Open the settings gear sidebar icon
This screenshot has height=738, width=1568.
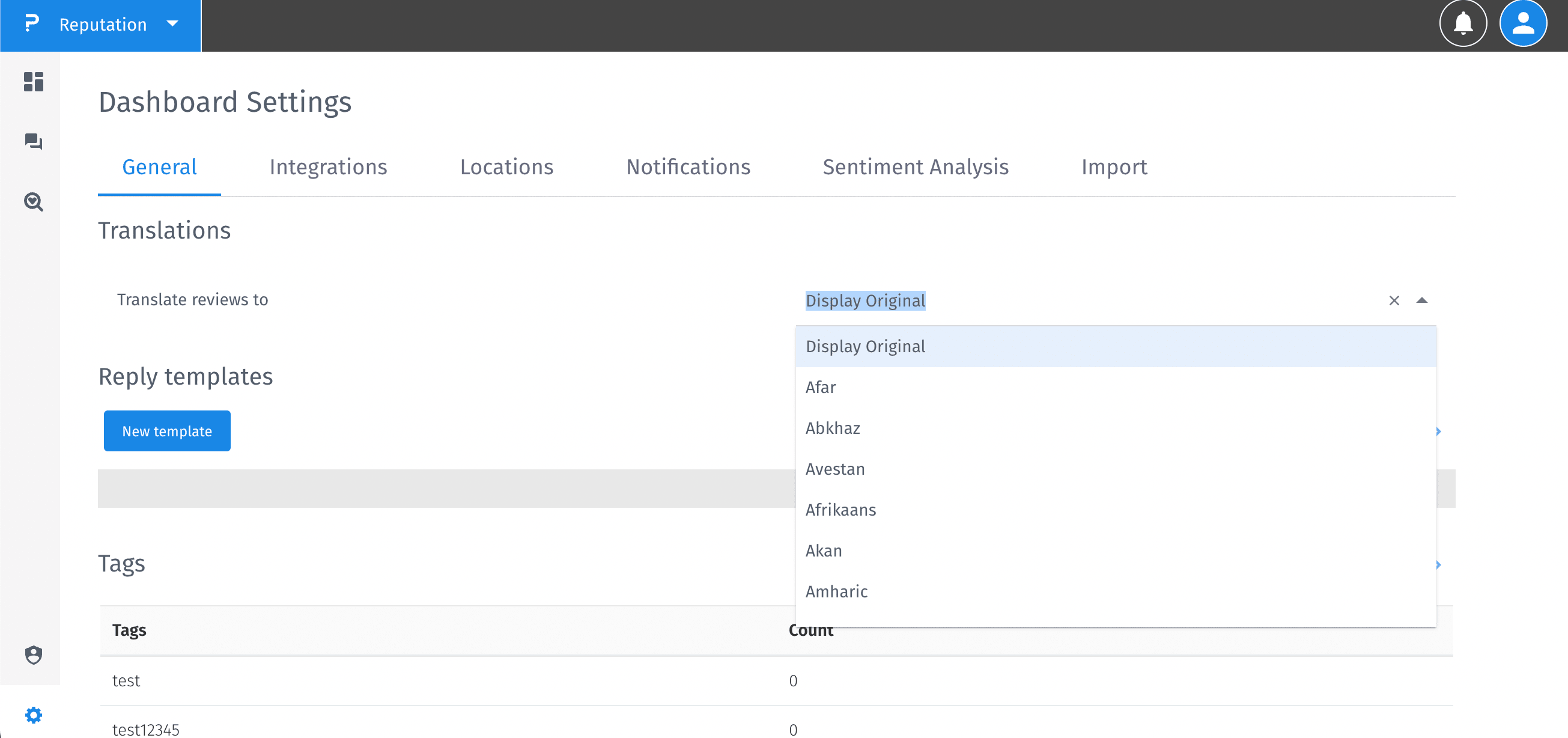[x=34, y=715]
